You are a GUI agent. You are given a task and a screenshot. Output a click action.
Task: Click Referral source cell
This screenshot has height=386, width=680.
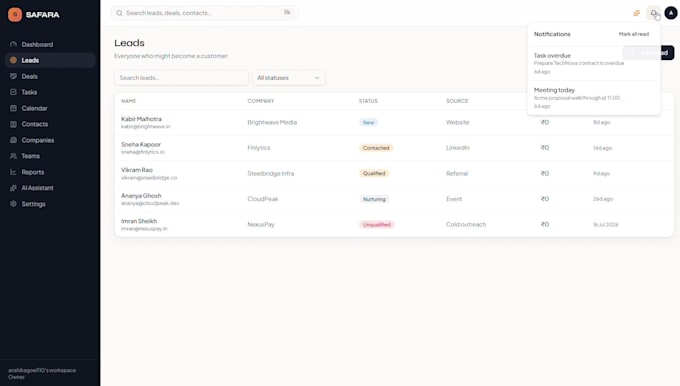pyautogui.click(x=457, y=173)
